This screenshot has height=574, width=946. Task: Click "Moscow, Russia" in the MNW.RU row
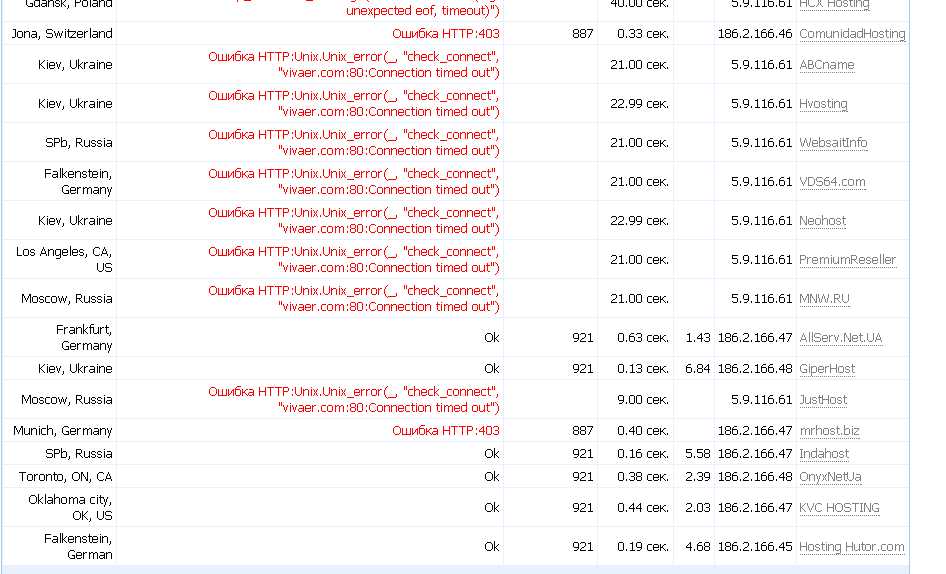pos(66,299)
